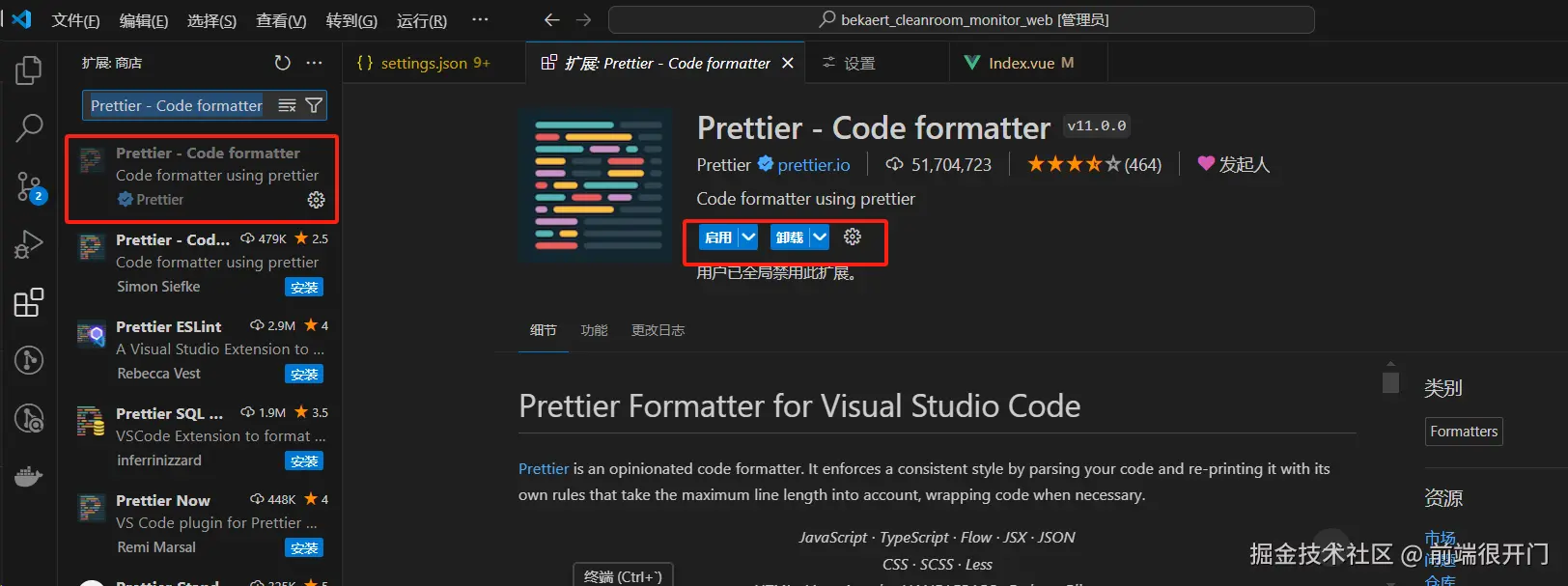Click the version label v11.0.0
The image size is (1568, 586).
[1097, 126]
